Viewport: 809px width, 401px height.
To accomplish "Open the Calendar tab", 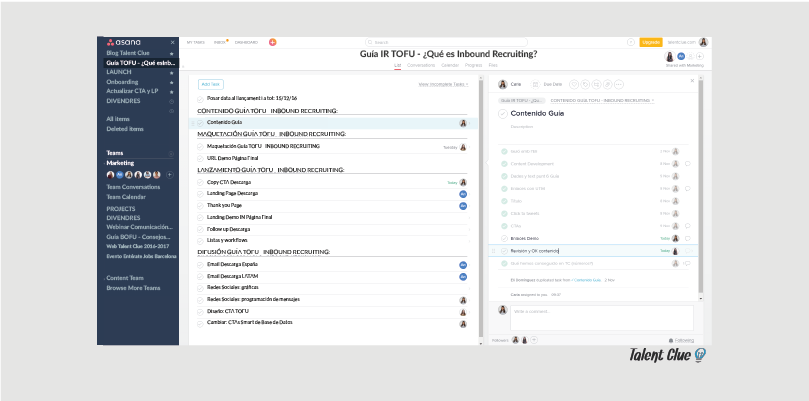I will point(450,65).
